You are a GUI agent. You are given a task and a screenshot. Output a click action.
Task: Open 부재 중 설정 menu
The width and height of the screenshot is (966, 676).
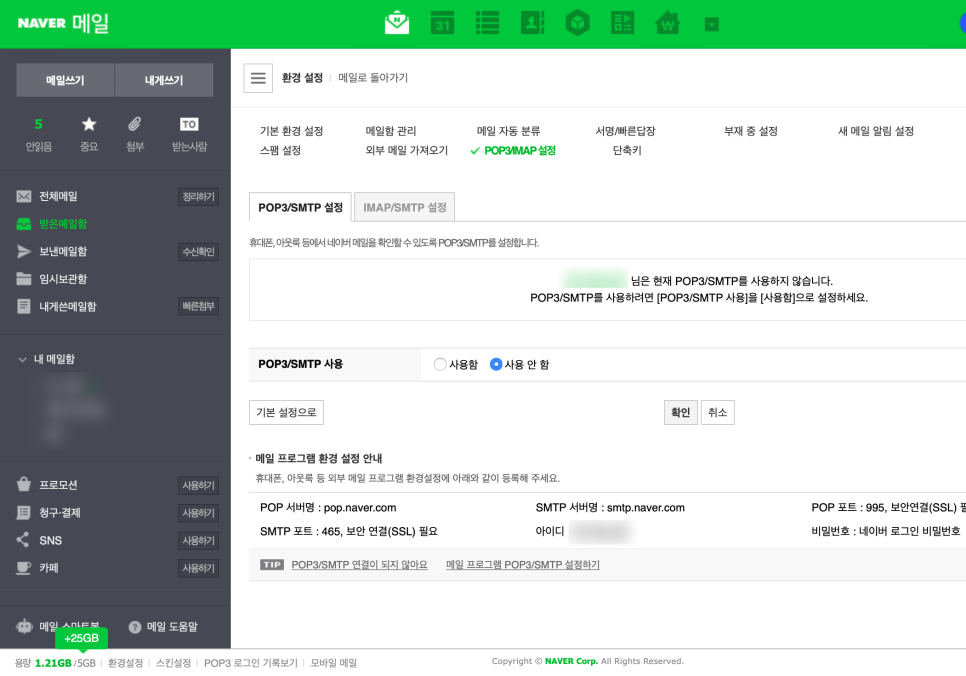[750, 131]
